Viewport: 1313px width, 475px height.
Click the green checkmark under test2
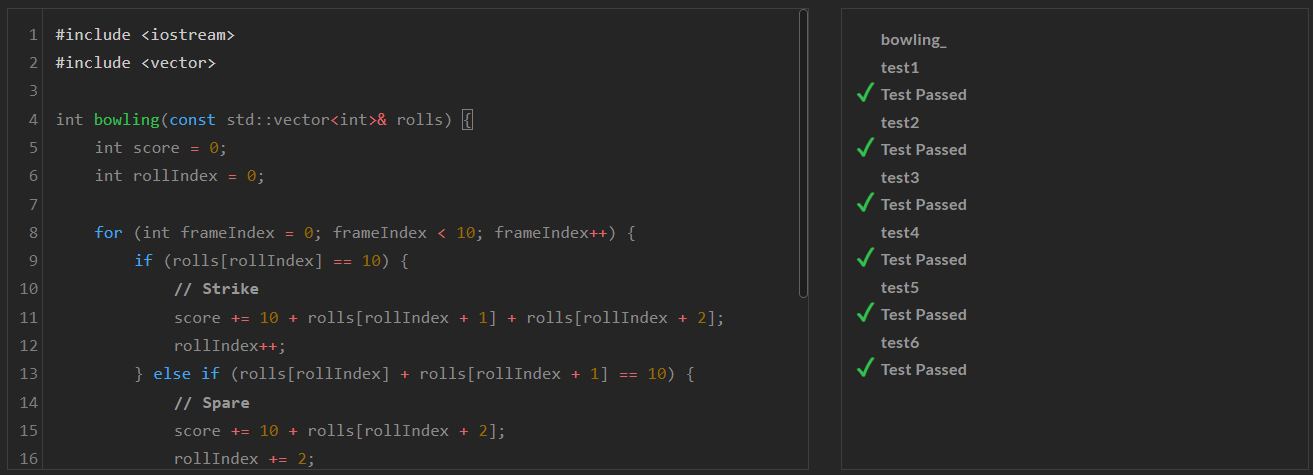click(866, 149)
